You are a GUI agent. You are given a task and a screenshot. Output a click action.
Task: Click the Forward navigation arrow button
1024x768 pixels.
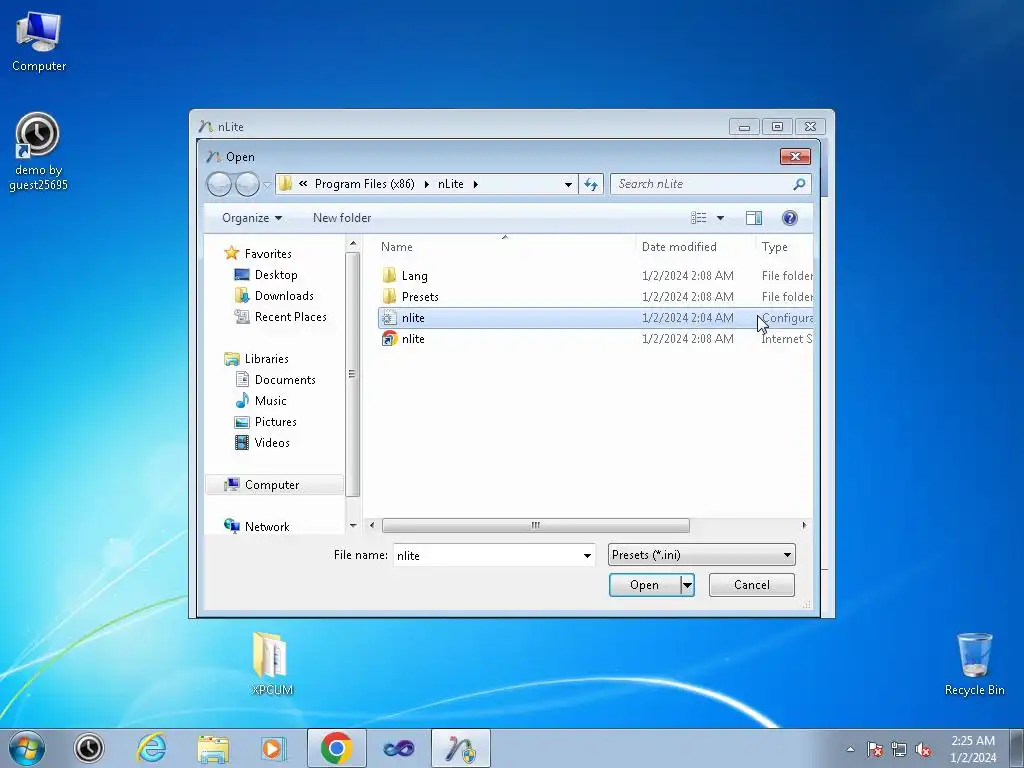pyautogui.click(x=247, y=184)
